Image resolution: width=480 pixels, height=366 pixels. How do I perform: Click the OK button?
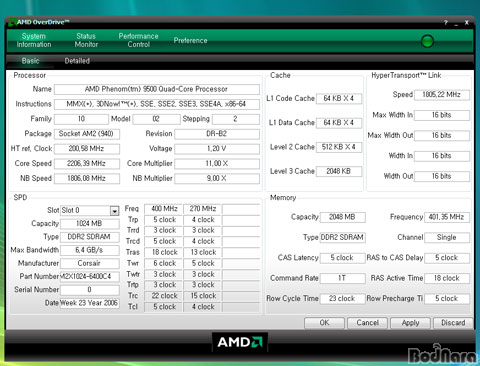pos(324,323)
